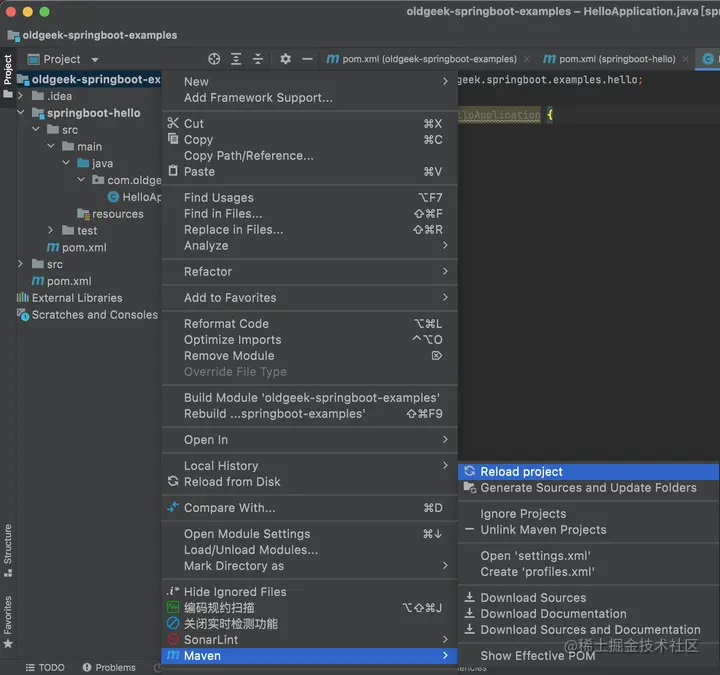The image size is (720, 675).
Task: Choose Unlink Maven Projects
Action: [x=589, y=529]
